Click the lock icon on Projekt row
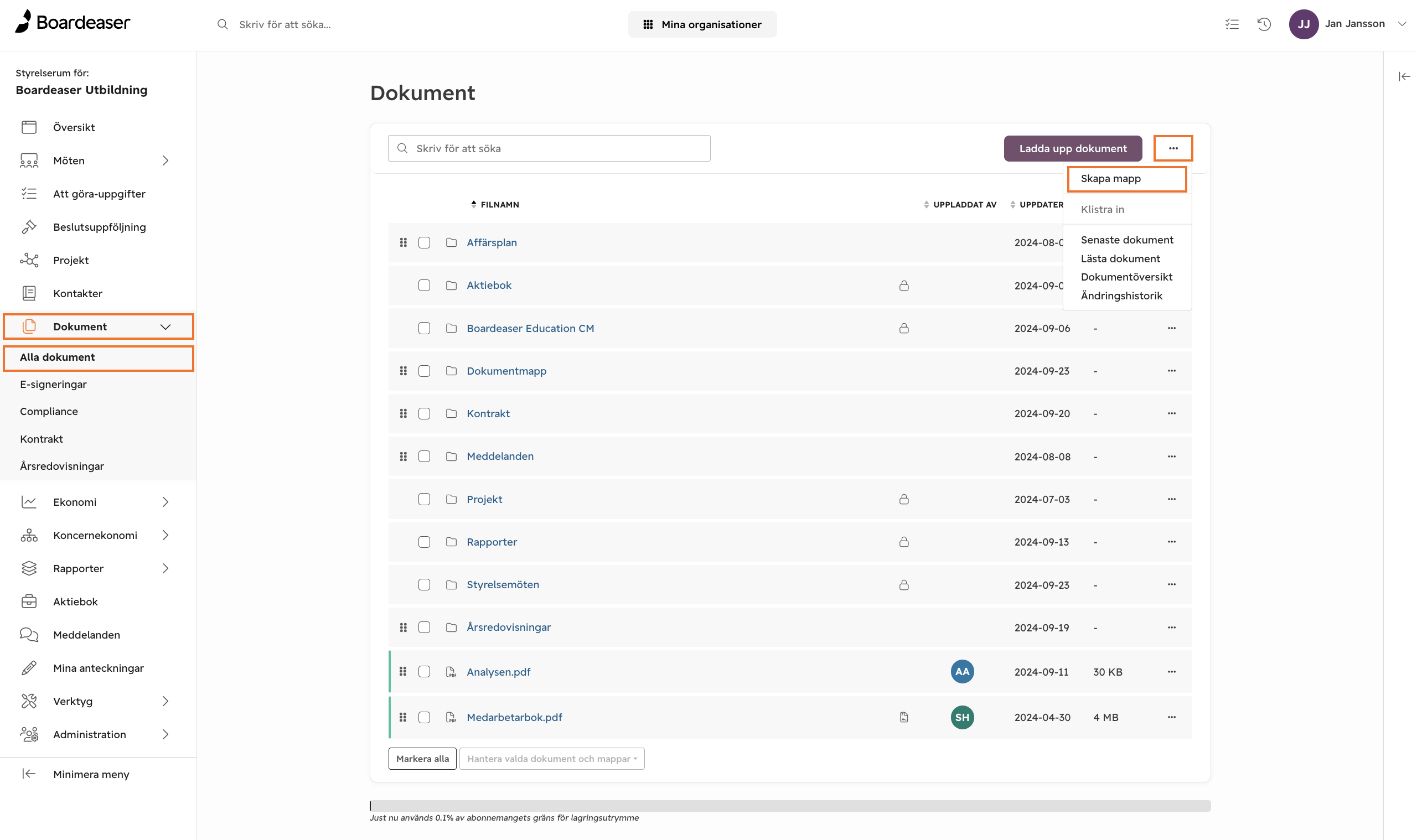The image size is (1417, 840). coord(904,499)
